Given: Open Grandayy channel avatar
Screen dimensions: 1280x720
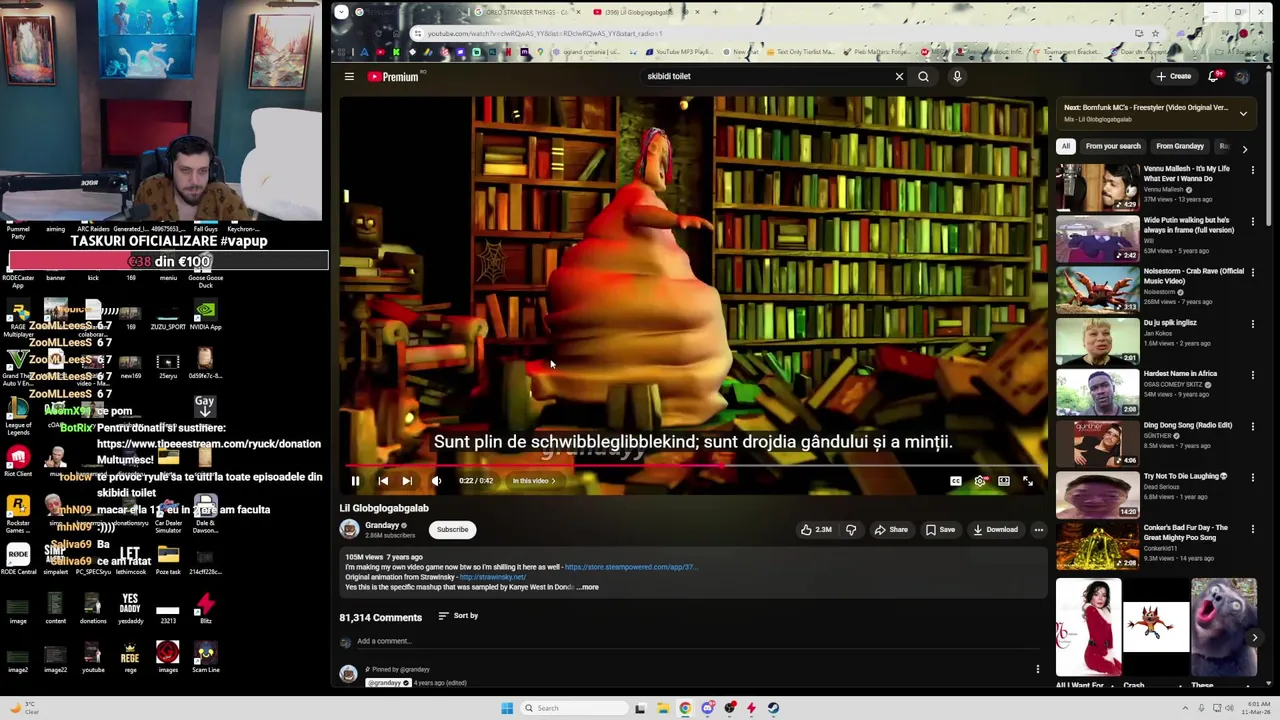Looking at the screenshot, I should click(x=349, y=529).
